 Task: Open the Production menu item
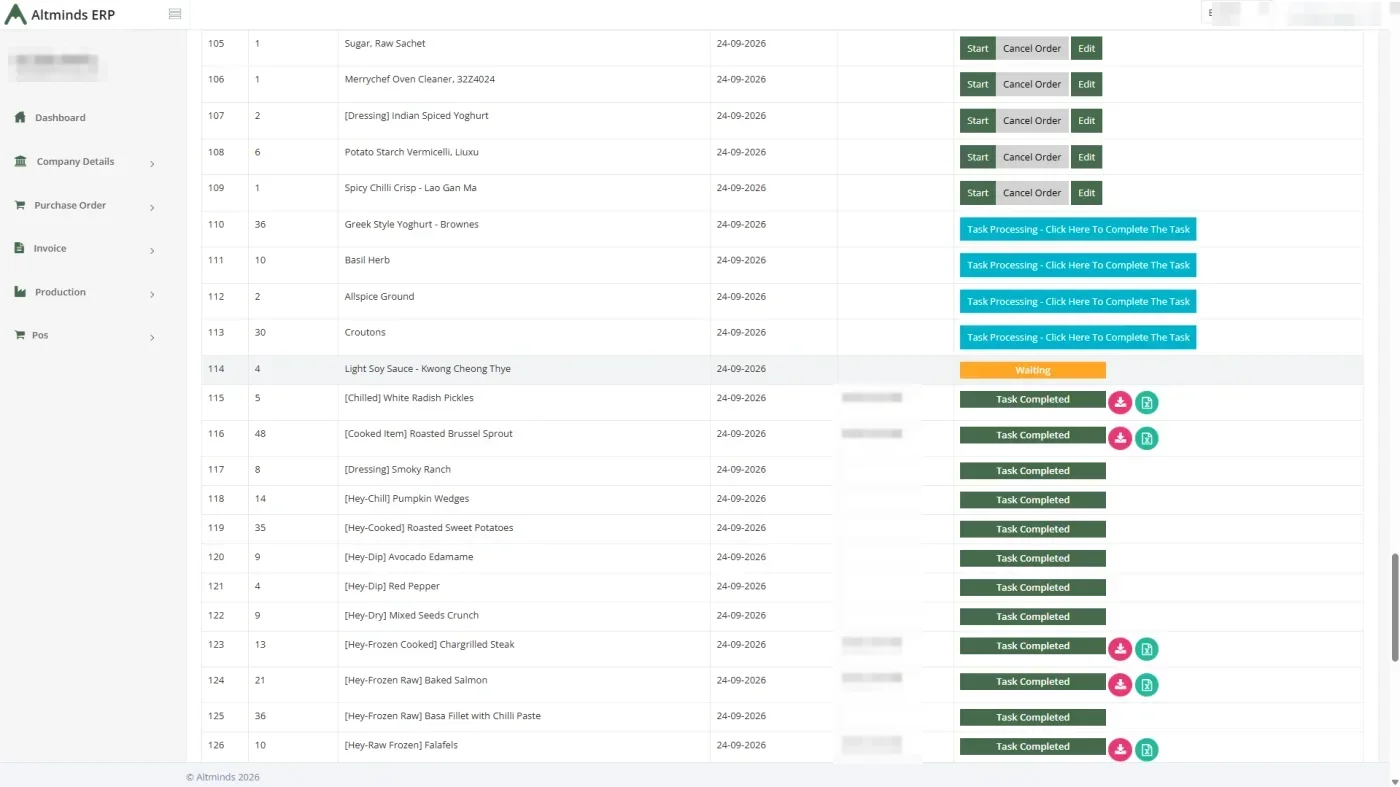(x=60, y=292)
